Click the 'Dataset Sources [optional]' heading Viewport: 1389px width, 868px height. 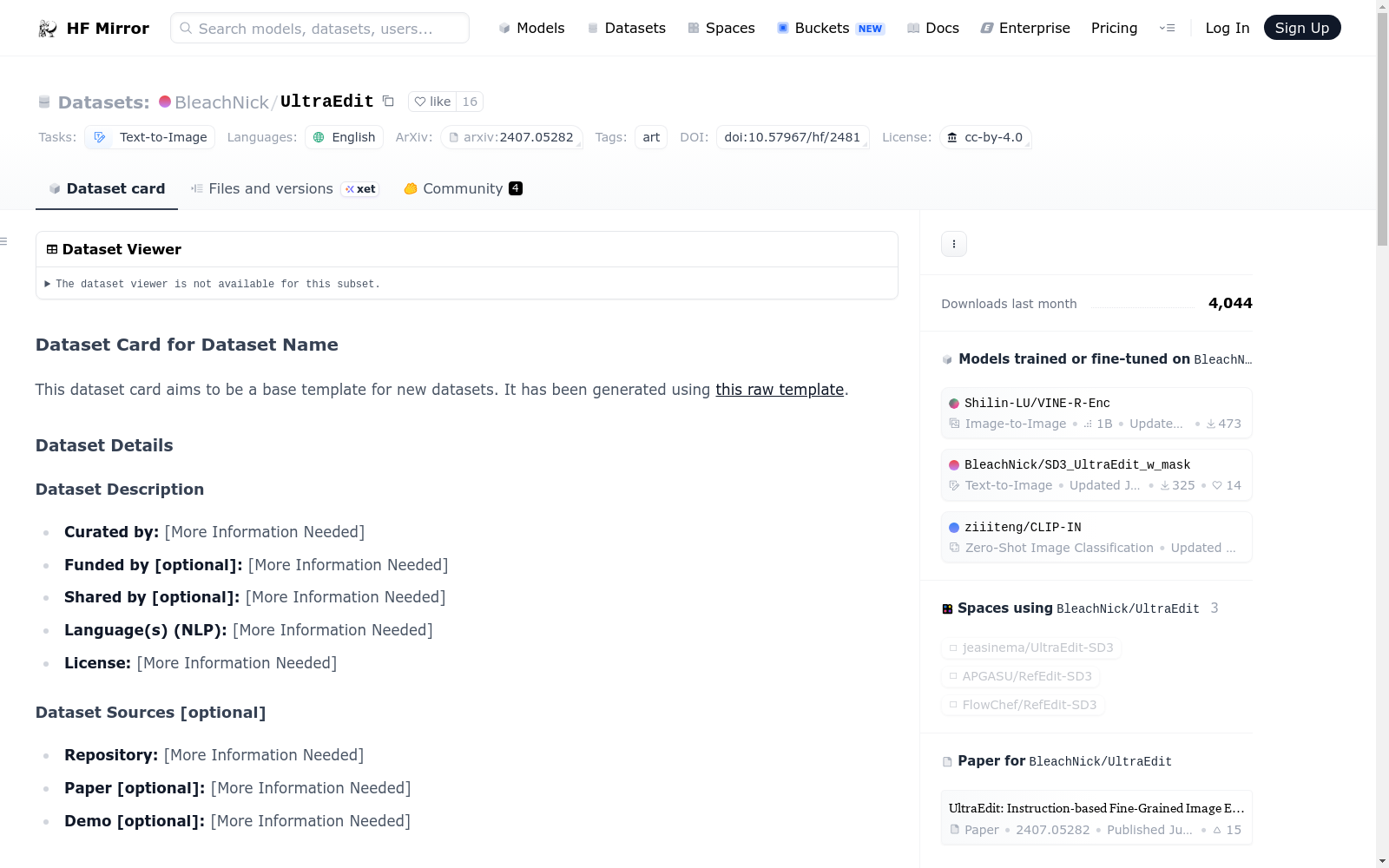pos(151,713)
